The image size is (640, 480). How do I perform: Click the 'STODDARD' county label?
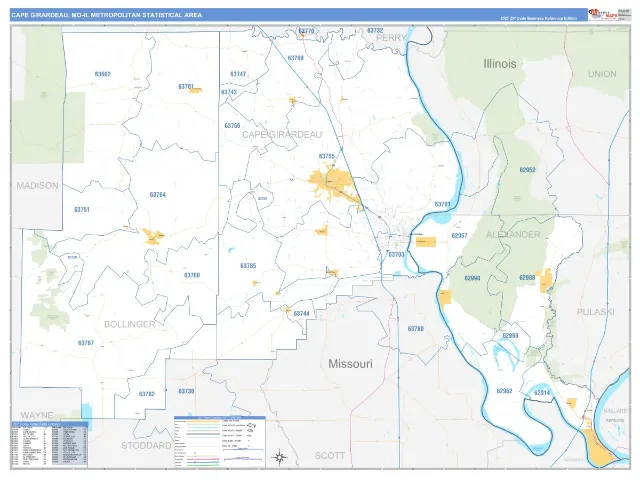146,445
